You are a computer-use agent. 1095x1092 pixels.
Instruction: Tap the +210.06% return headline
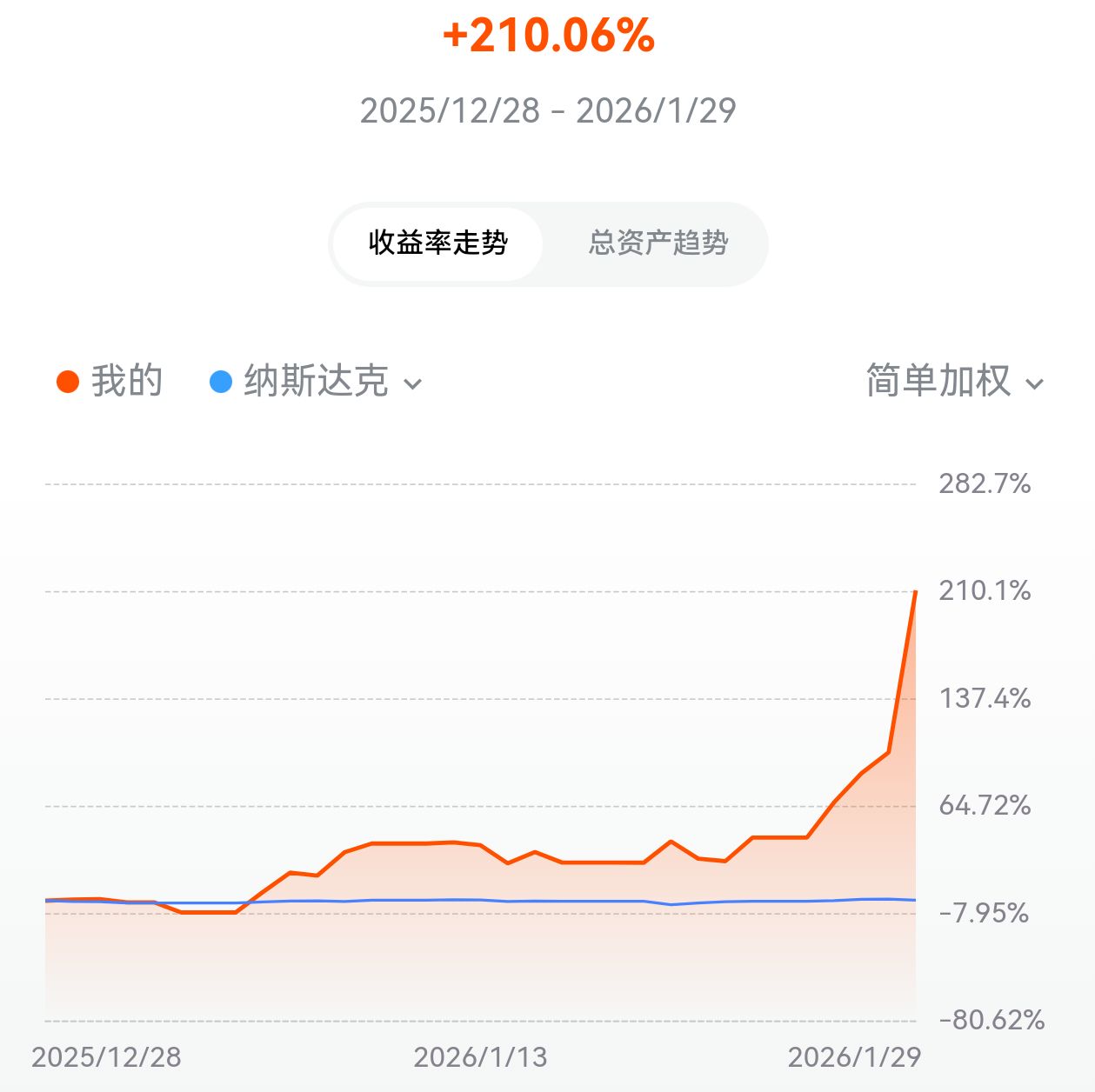click(548, 37)
